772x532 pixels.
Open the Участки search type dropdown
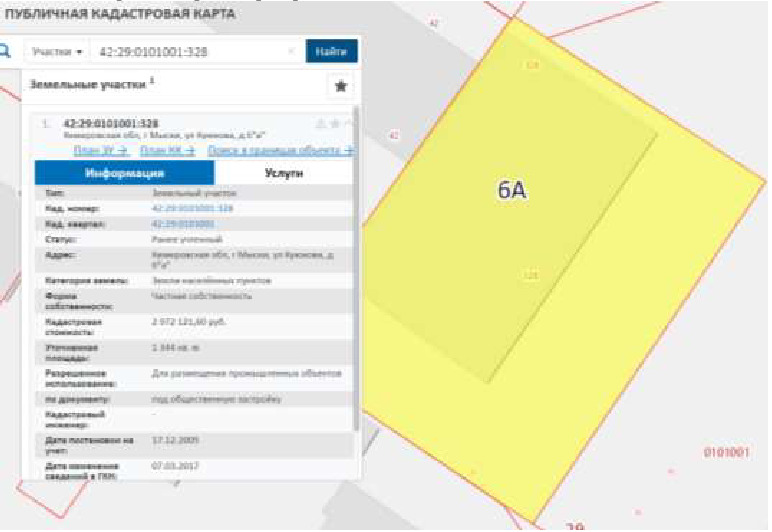(56, 51)
